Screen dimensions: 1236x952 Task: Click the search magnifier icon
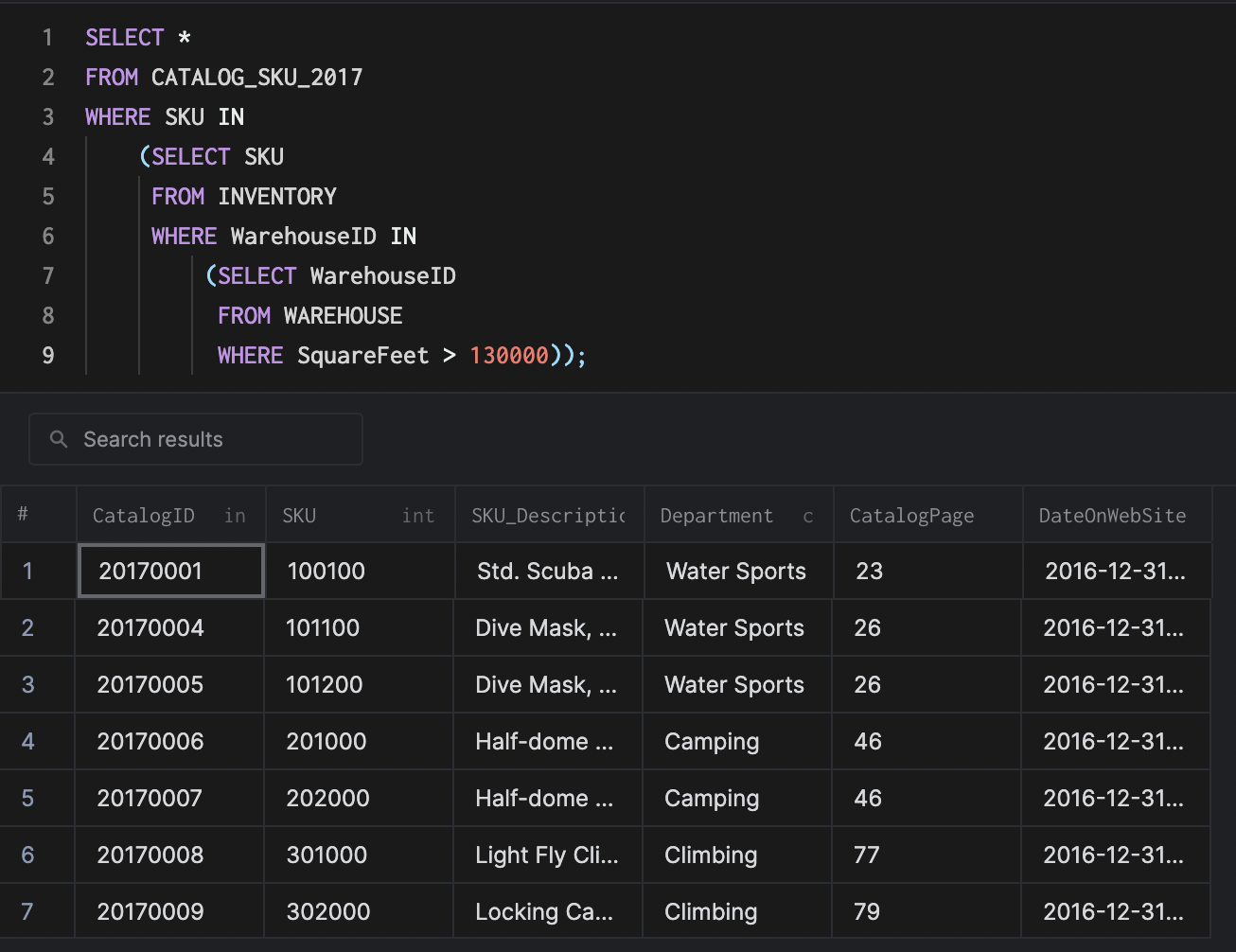point(59,439)
